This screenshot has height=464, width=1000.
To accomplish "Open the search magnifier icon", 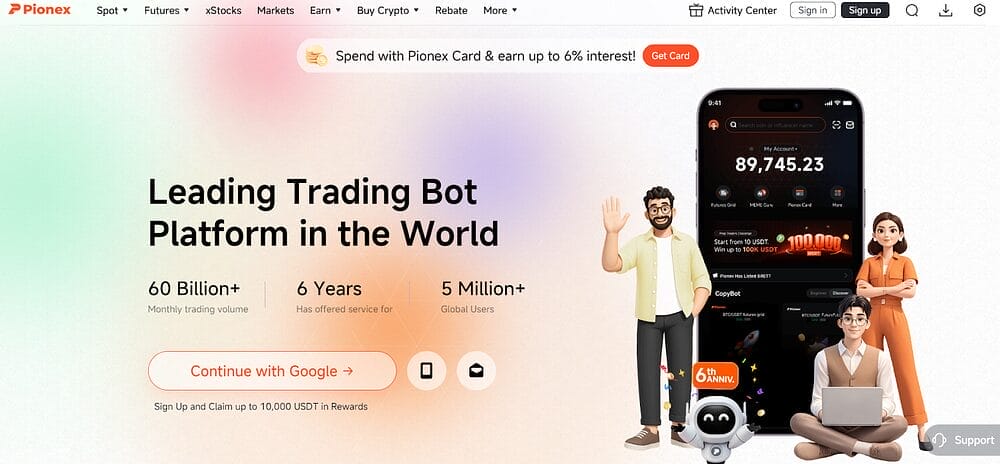I will tap(912, 10).
